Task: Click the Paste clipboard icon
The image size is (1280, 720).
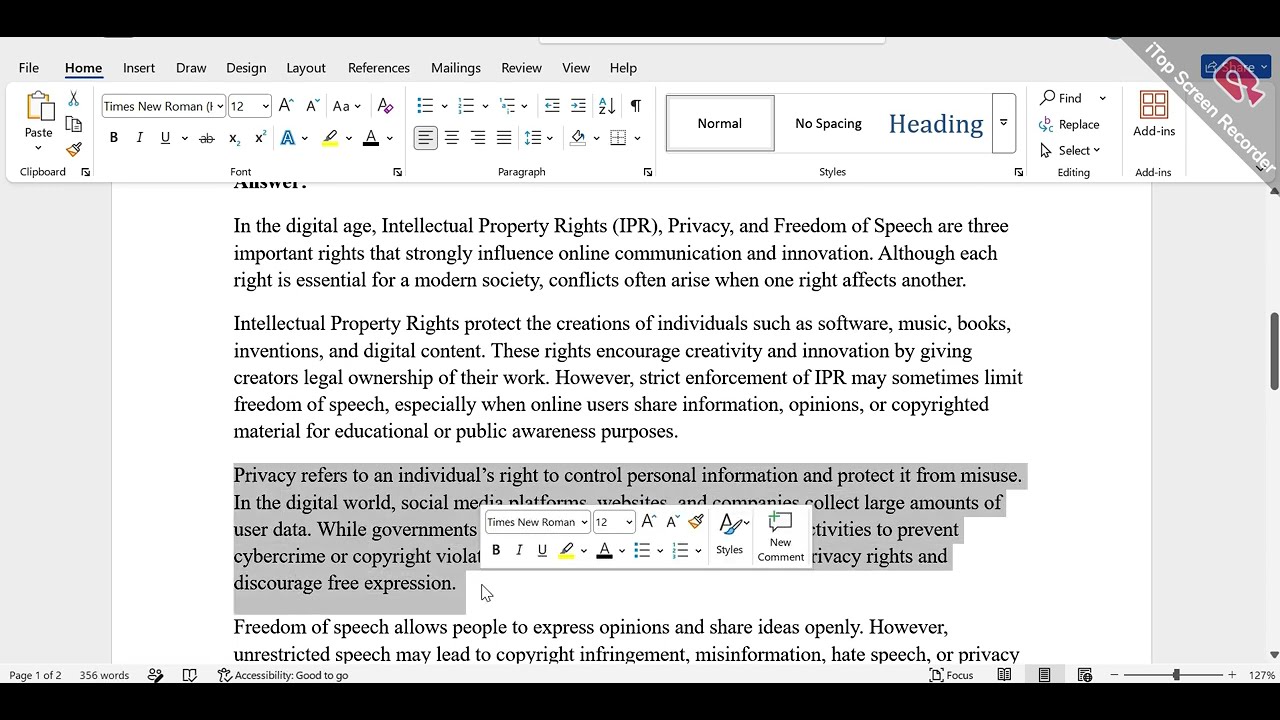Action: point(39,108)
